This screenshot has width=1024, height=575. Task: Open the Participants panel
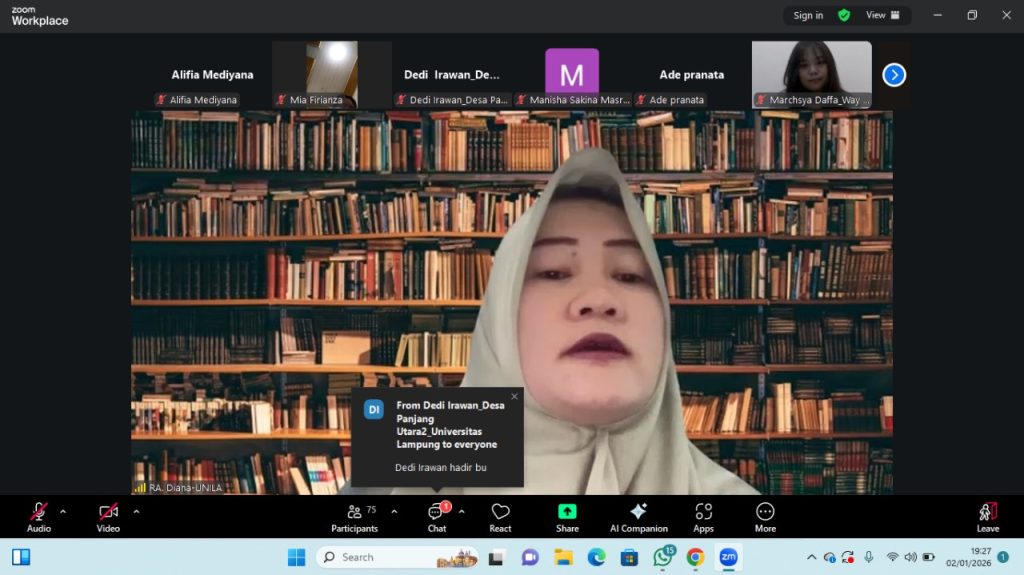point(354,517)
